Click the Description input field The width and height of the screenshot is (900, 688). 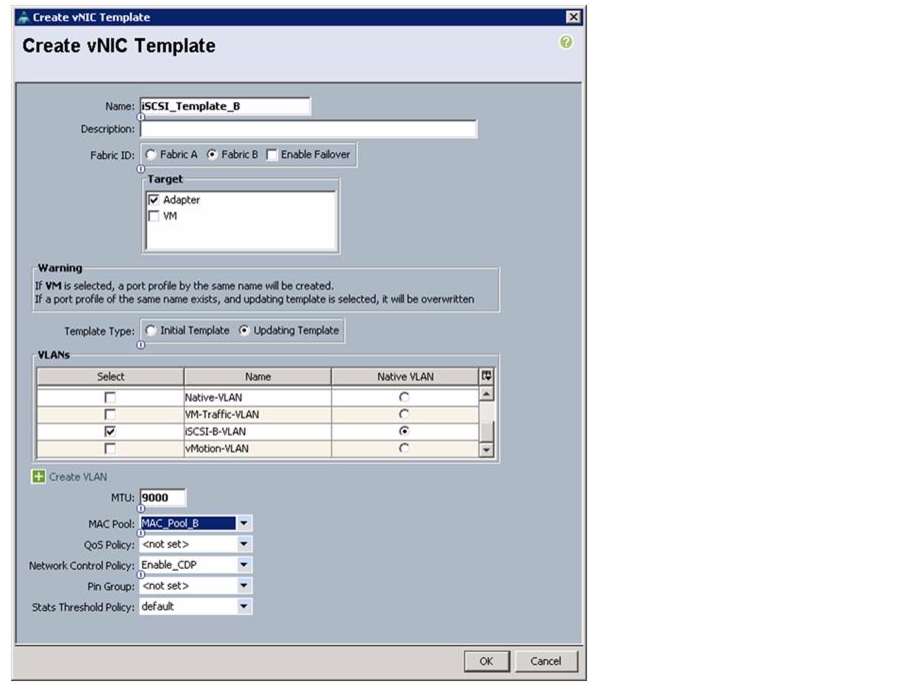pos(308,129)
